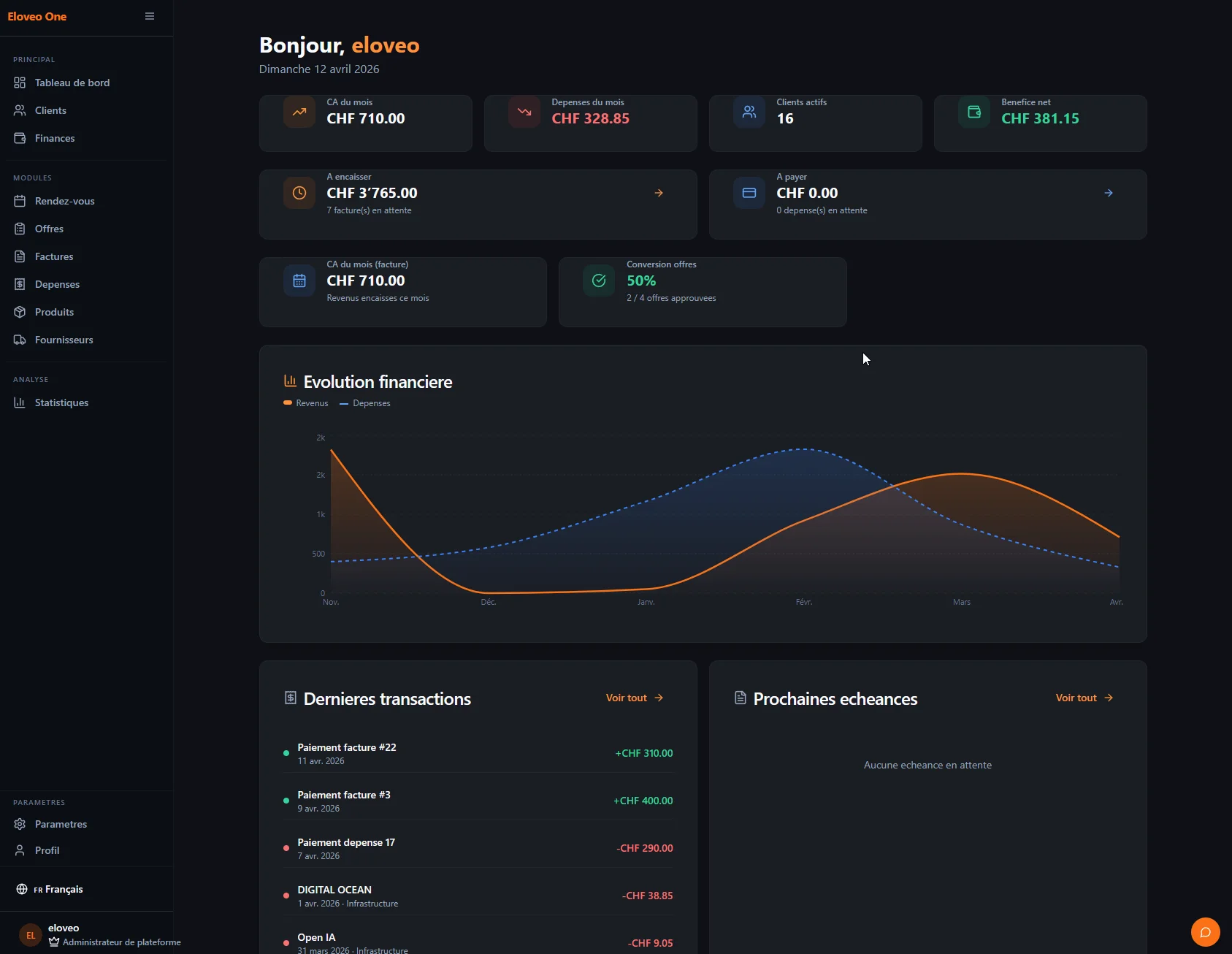This screenshot has height=954, width=1232.
Task: Click the upward trend icon on CA du mois
Action: tap(299, 112)
